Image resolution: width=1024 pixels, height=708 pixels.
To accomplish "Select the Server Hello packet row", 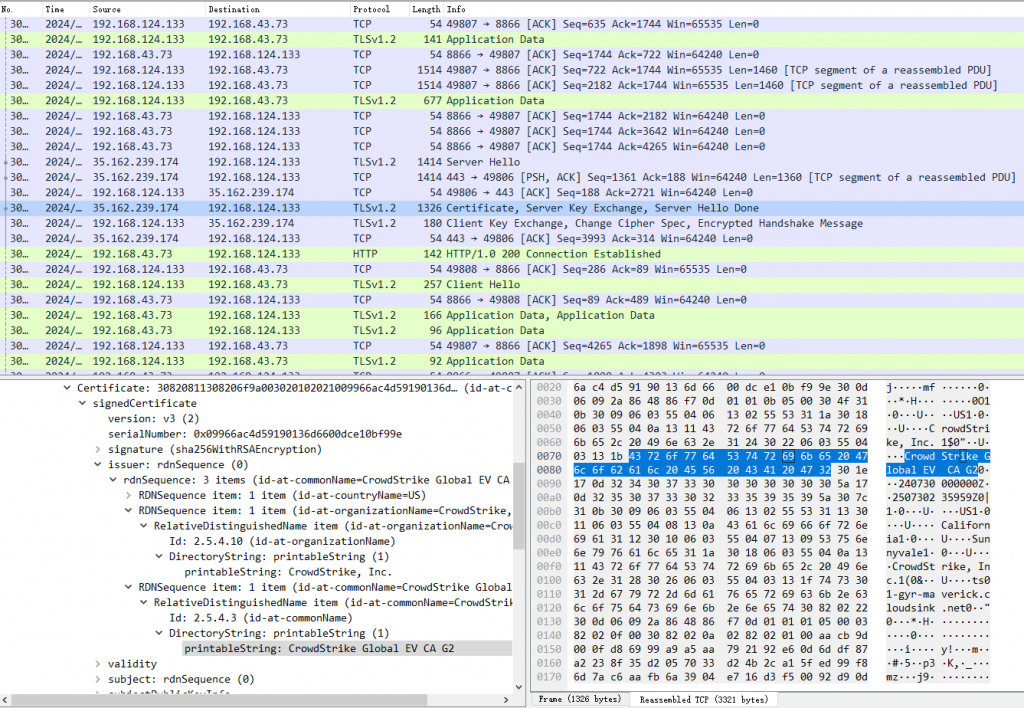I will (x=512, y=162).
